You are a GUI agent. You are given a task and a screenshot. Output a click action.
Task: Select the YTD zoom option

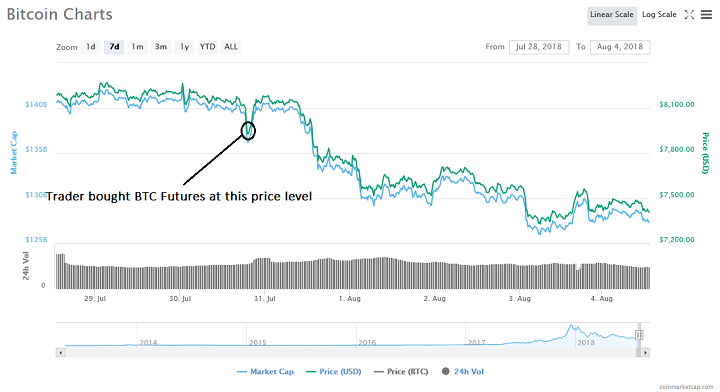pyautogui.click(x=208, y=47)
